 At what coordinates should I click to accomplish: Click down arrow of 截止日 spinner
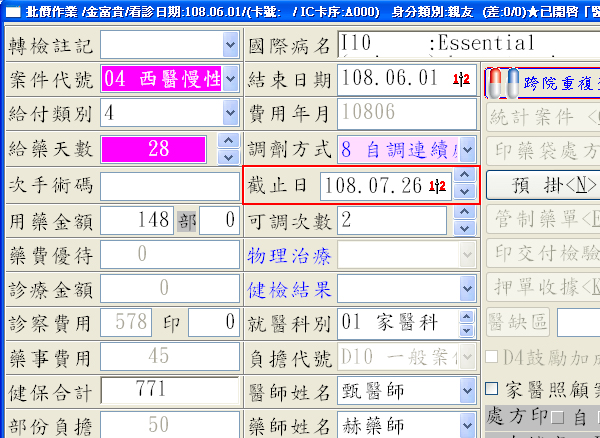464,193
